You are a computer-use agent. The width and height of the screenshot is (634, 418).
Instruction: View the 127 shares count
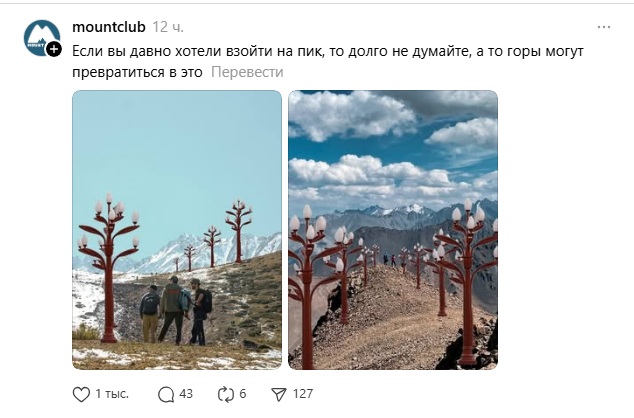[x=303, y=394]
